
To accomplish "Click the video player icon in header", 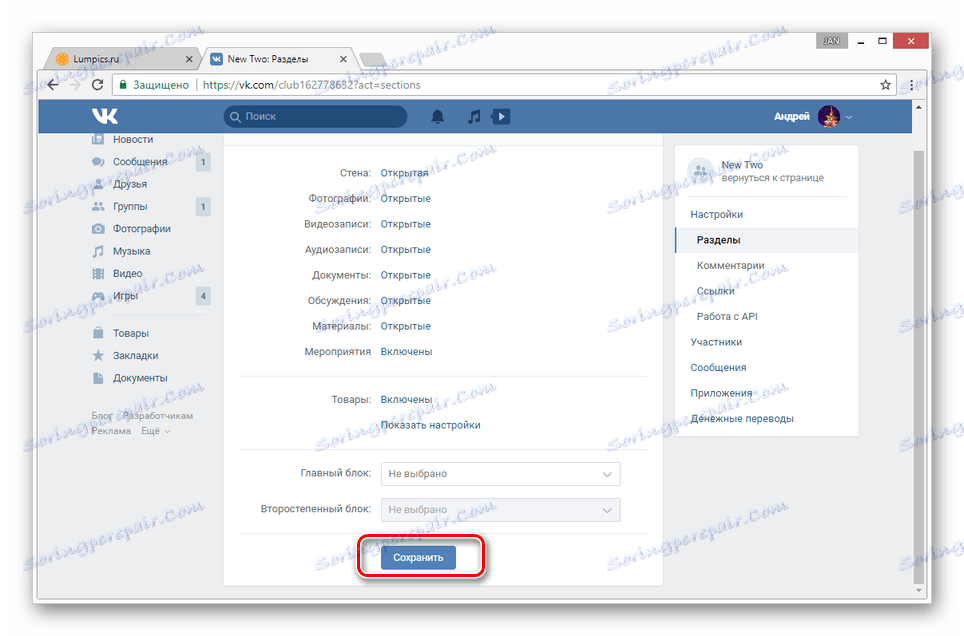I will tap(501, 116).
